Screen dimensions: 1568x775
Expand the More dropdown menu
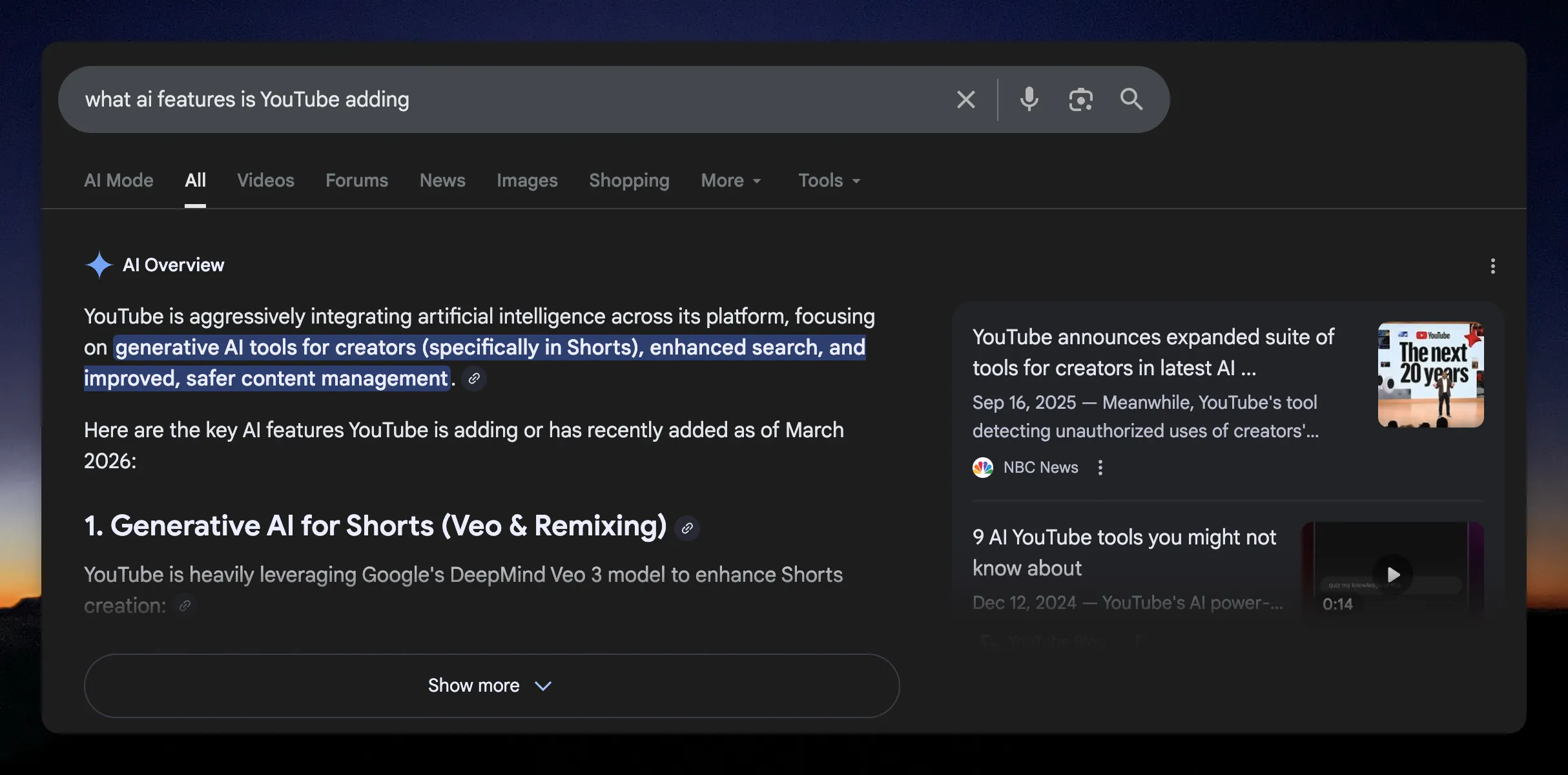click(731, 180)
